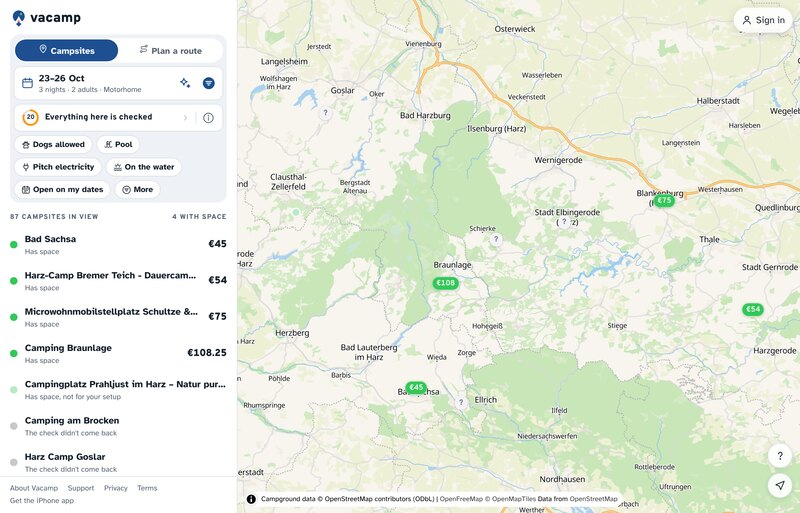Click the question-mark marker near Goslar
The width and height of the screenshot is (800, 513).
(325, 113)
